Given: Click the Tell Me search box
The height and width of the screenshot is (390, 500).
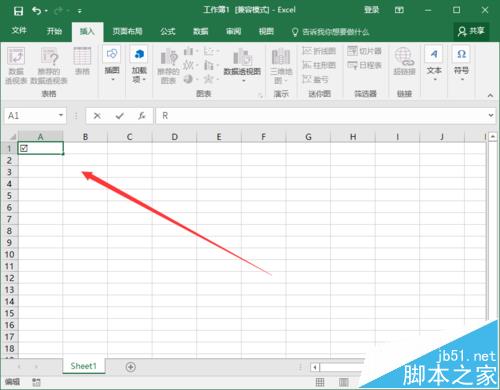Looking at the screenshot, I should point(331,32).
